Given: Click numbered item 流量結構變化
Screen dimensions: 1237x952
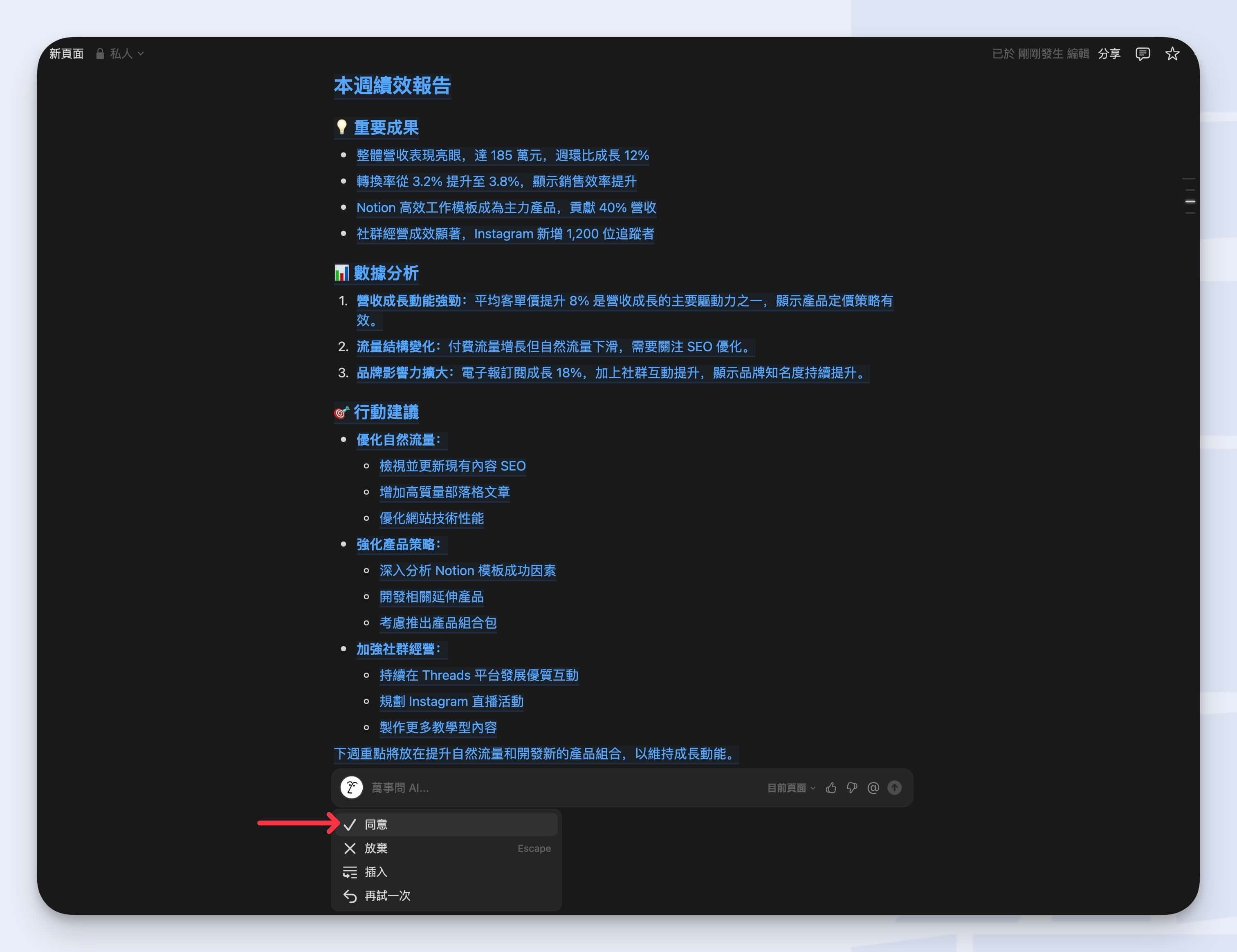Looking at the screenshot, I should tap(555, 347).
